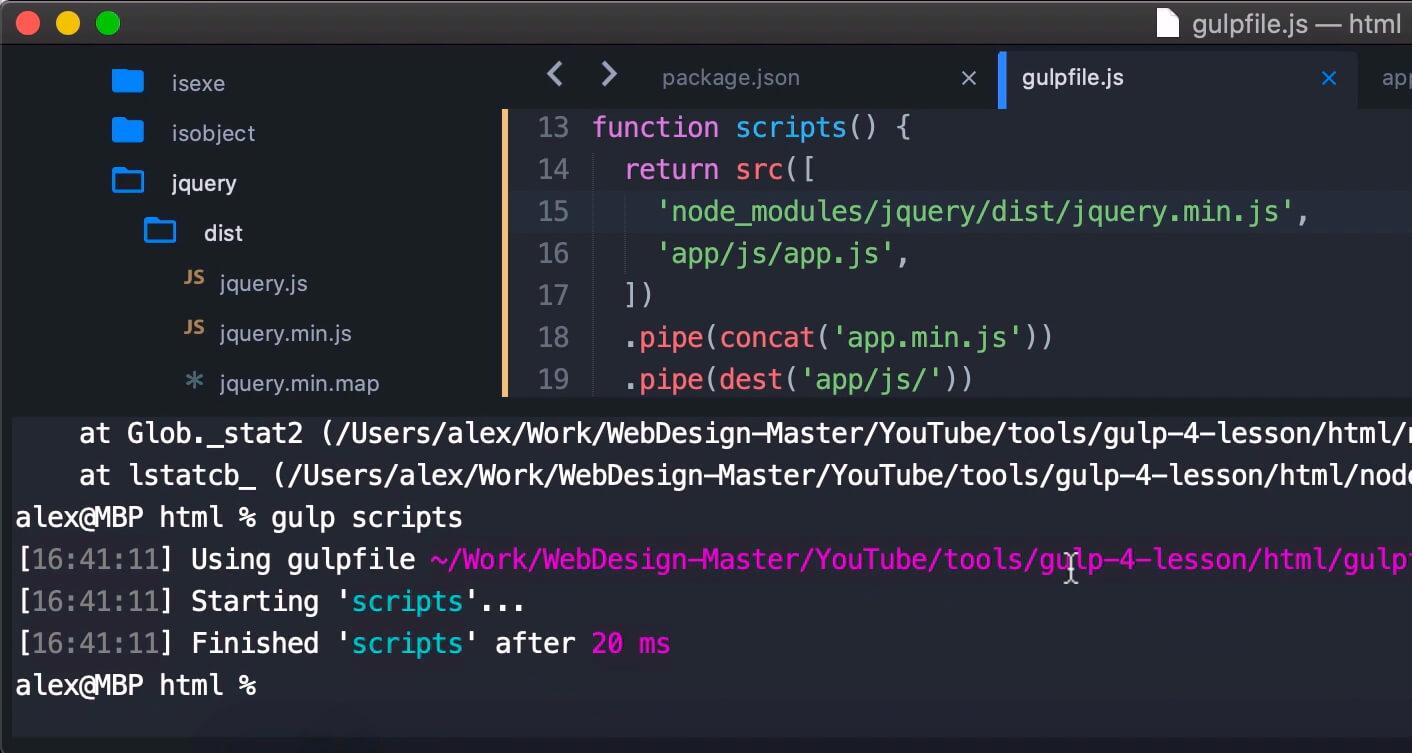This screenshot has height=753, width=1412.
Task: Click the 'return' keyword on line 14
Action: [672, 170]
